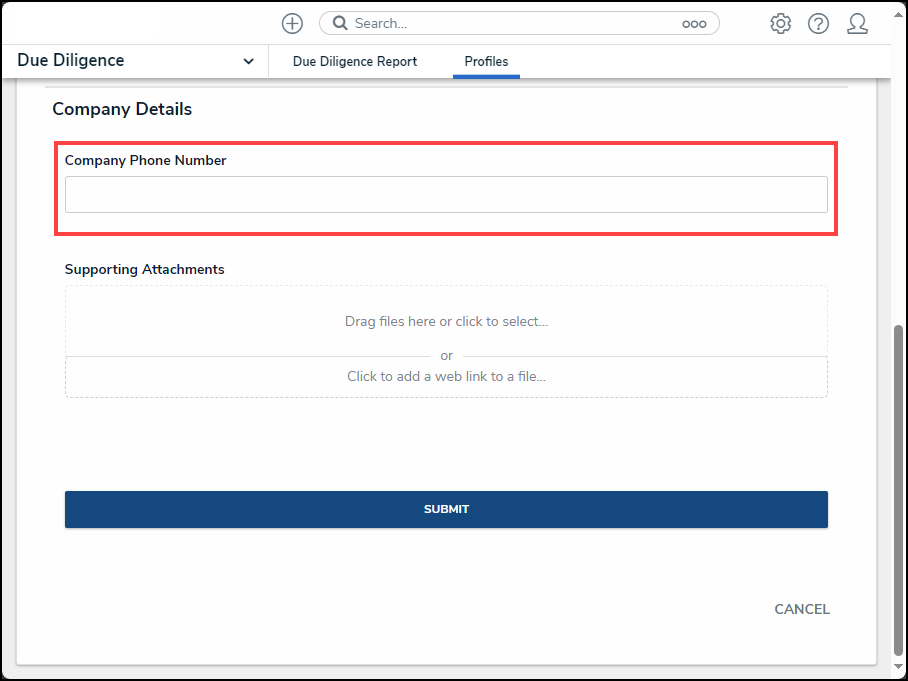Viewport: 908px width, 681px height.
Task: Click the scrollbar up arrow
Action: [x=898, y=14]
